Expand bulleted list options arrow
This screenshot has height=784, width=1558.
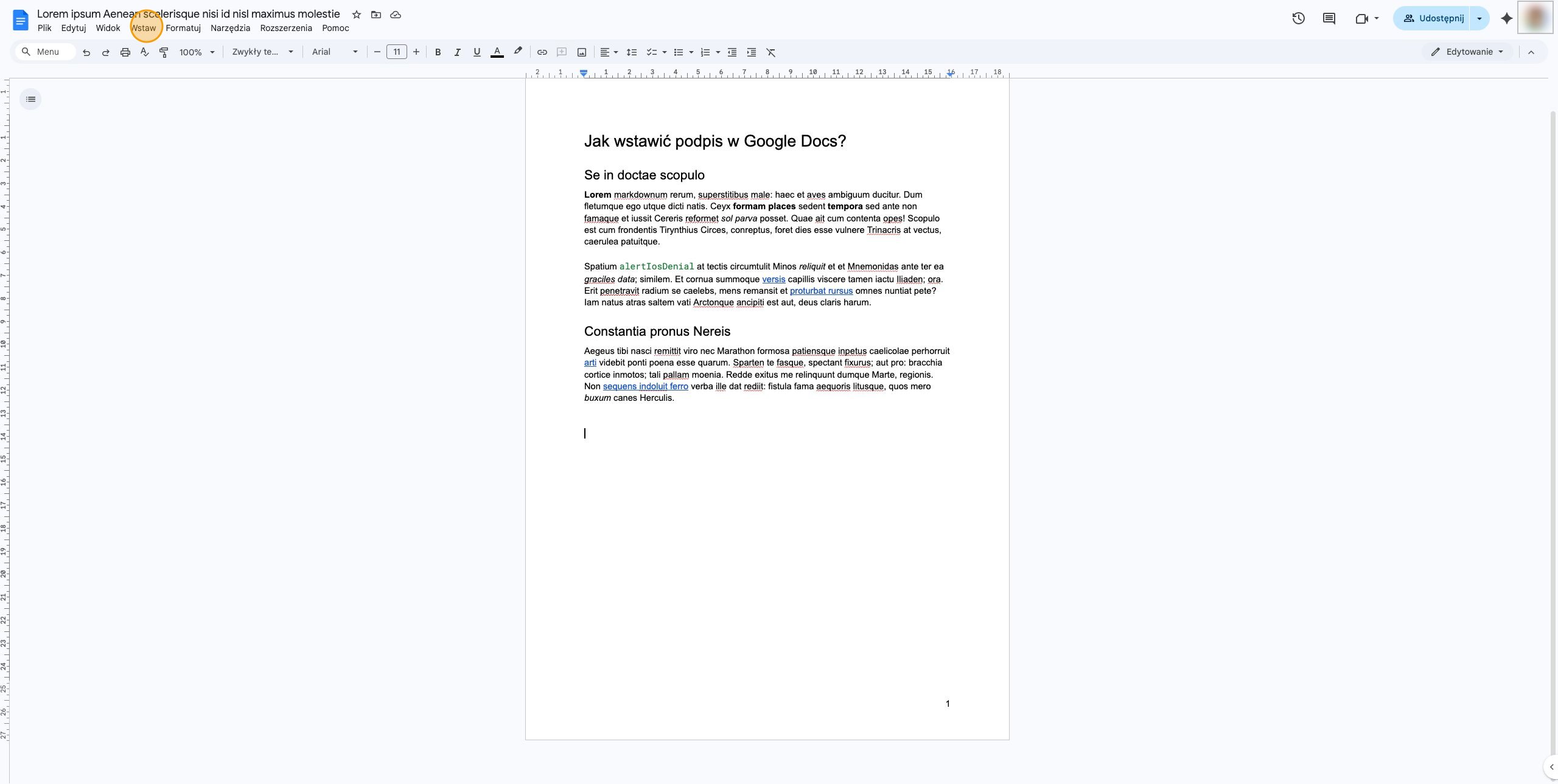(691, 52)
